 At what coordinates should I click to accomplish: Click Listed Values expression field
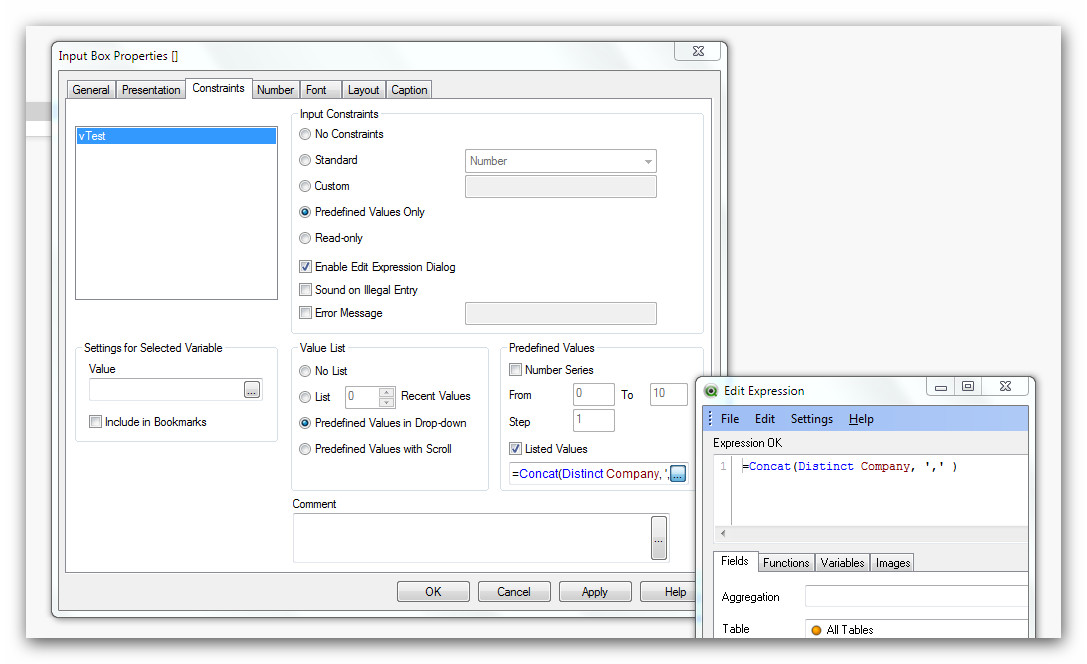[x=590, y=473]
